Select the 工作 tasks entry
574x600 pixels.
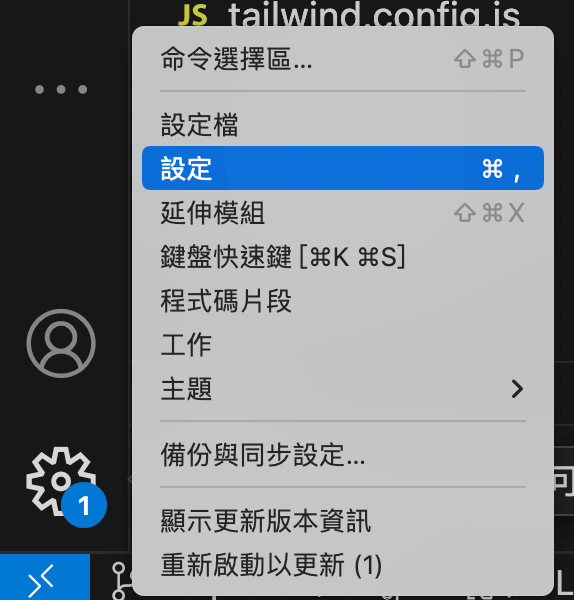pos(343,345)
